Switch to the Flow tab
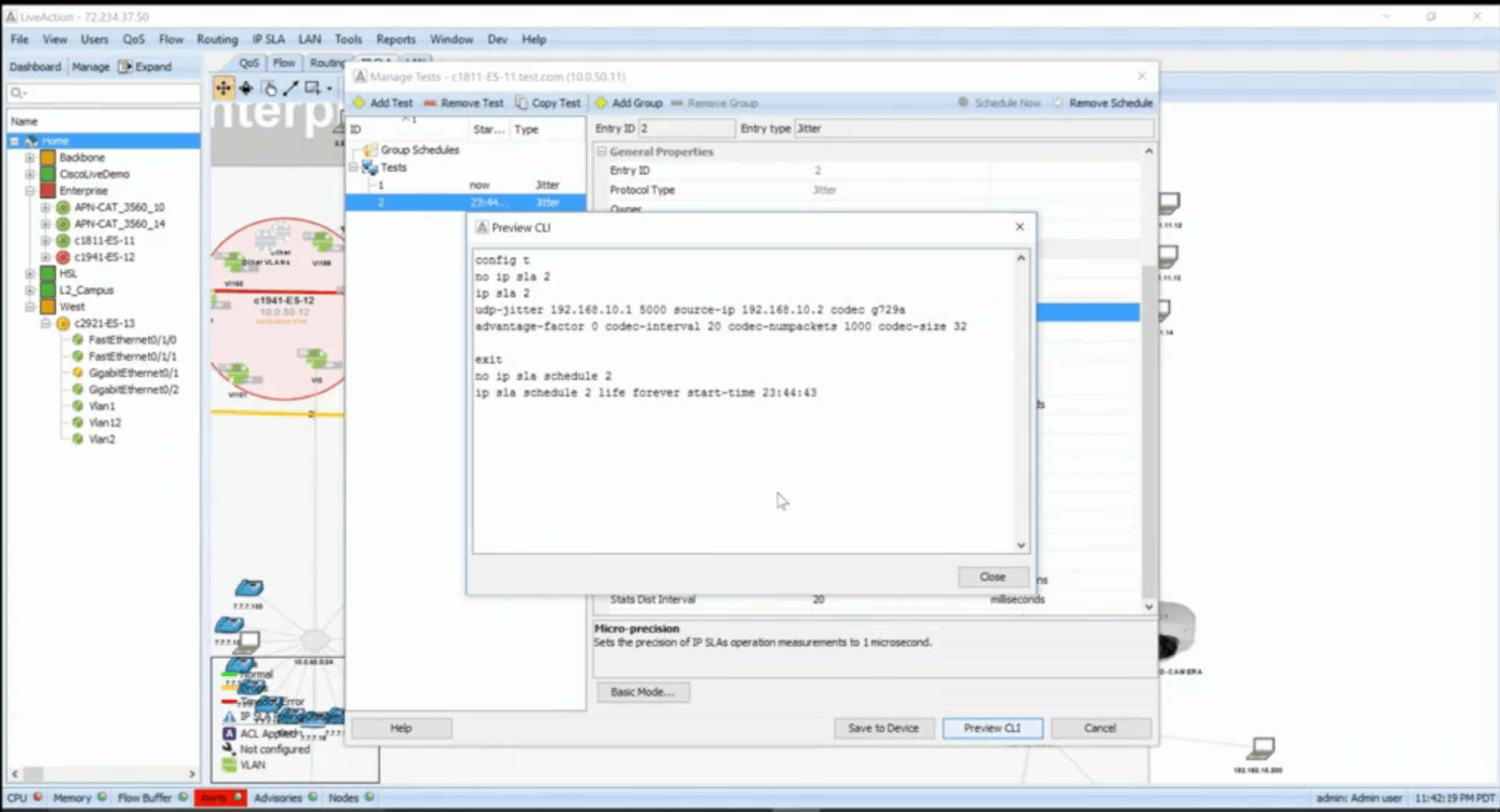1500x812 pixels. click(283, 63)
